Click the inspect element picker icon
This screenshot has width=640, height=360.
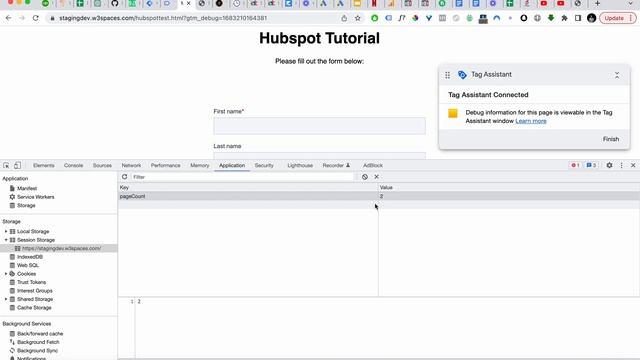tap(6, 165)
